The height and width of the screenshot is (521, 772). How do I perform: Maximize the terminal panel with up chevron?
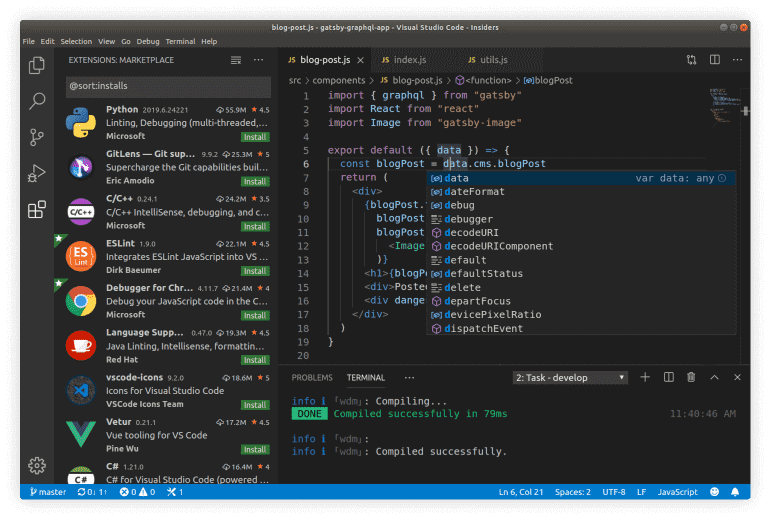(716, 377)
